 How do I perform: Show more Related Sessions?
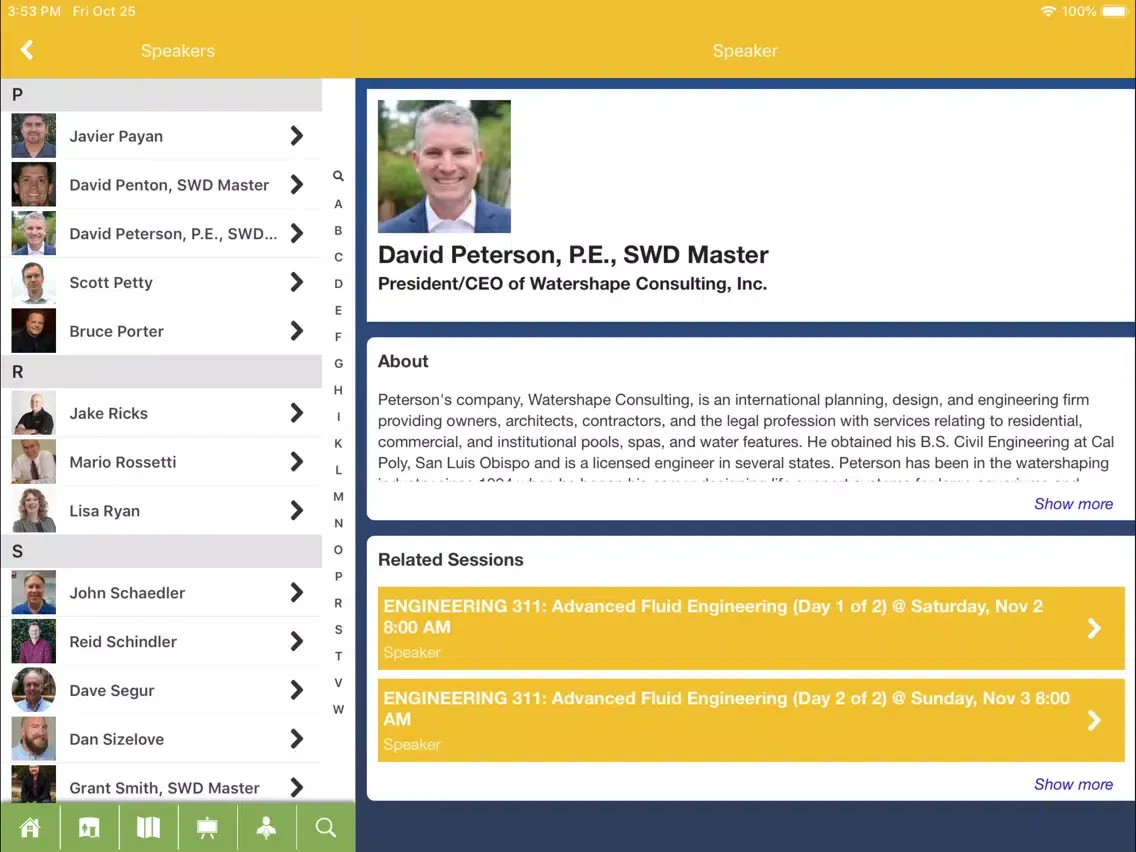1073,784
